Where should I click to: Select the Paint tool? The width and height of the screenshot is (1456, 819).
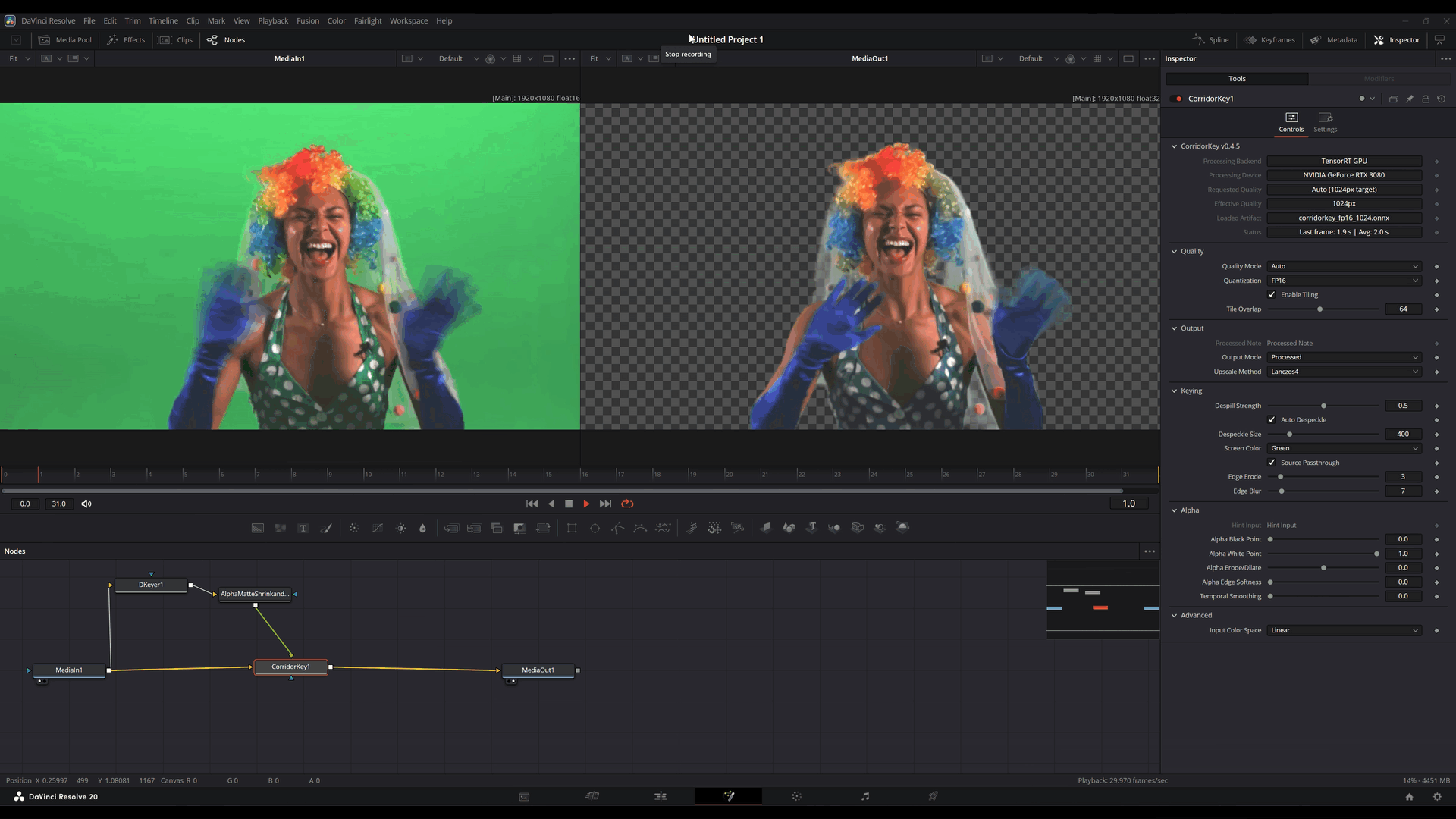[x=327, y=527]
